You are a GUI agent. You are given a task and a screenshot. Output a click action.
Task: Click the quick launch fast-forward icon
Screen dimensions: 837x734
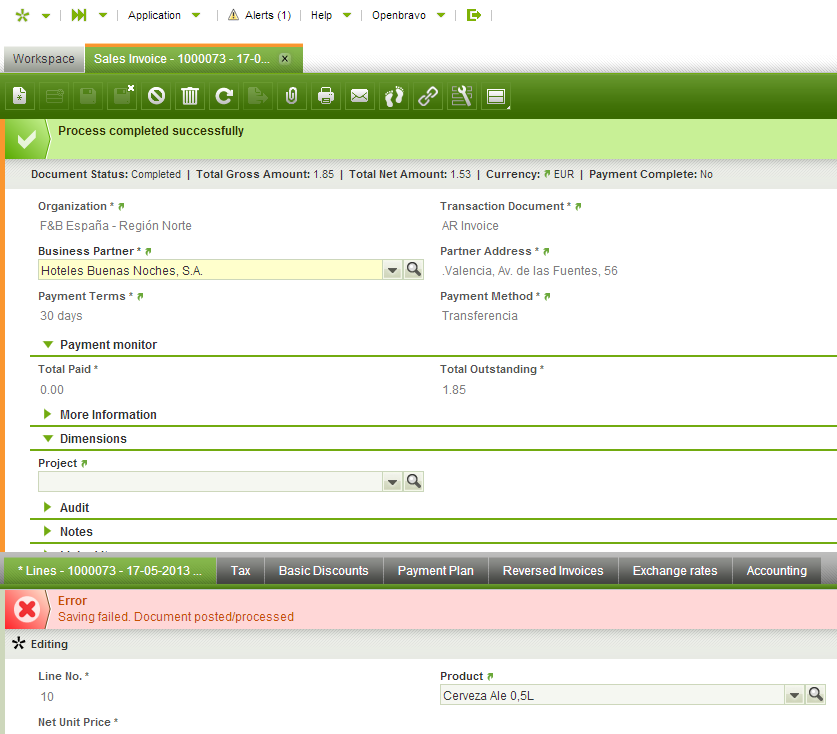coord(79,15)
